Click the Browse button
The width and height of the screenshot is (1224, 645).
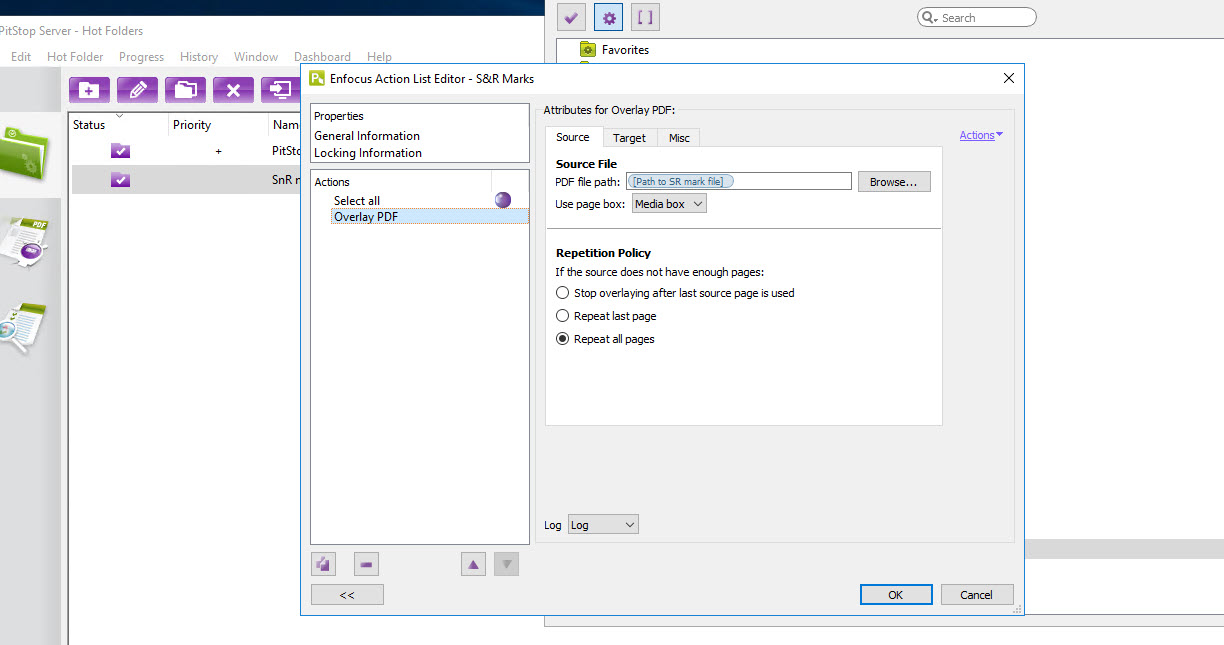[x=894, y=182]
